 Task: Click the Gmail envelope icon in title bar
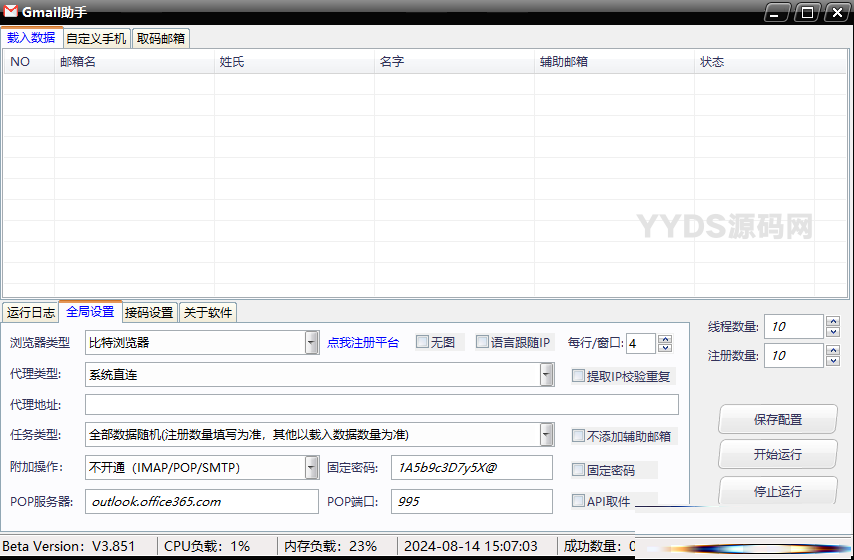[x=10, y=11]
